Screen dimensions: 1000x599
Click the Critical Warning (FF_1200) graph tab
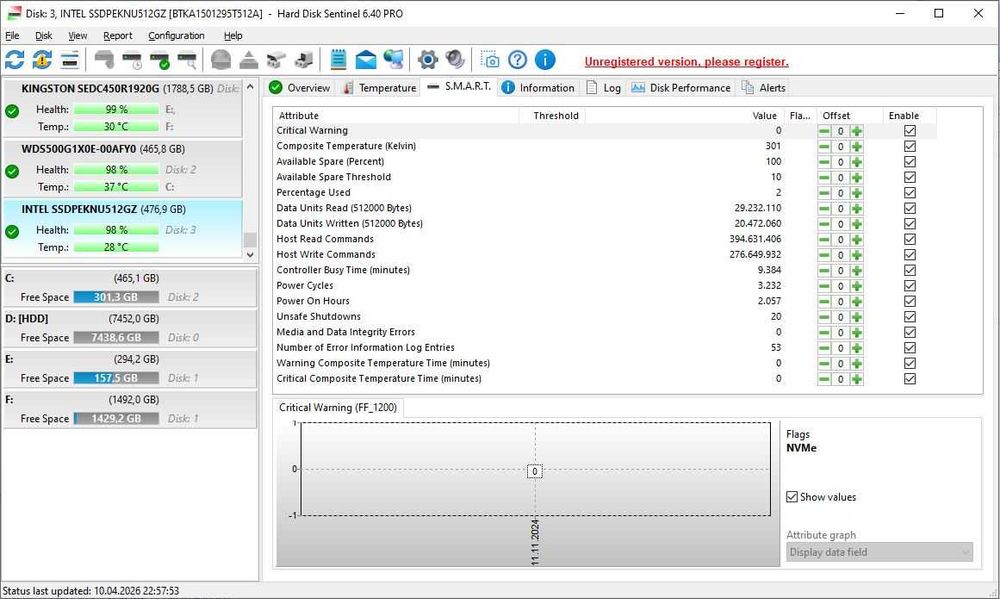(x=338, y=408)
